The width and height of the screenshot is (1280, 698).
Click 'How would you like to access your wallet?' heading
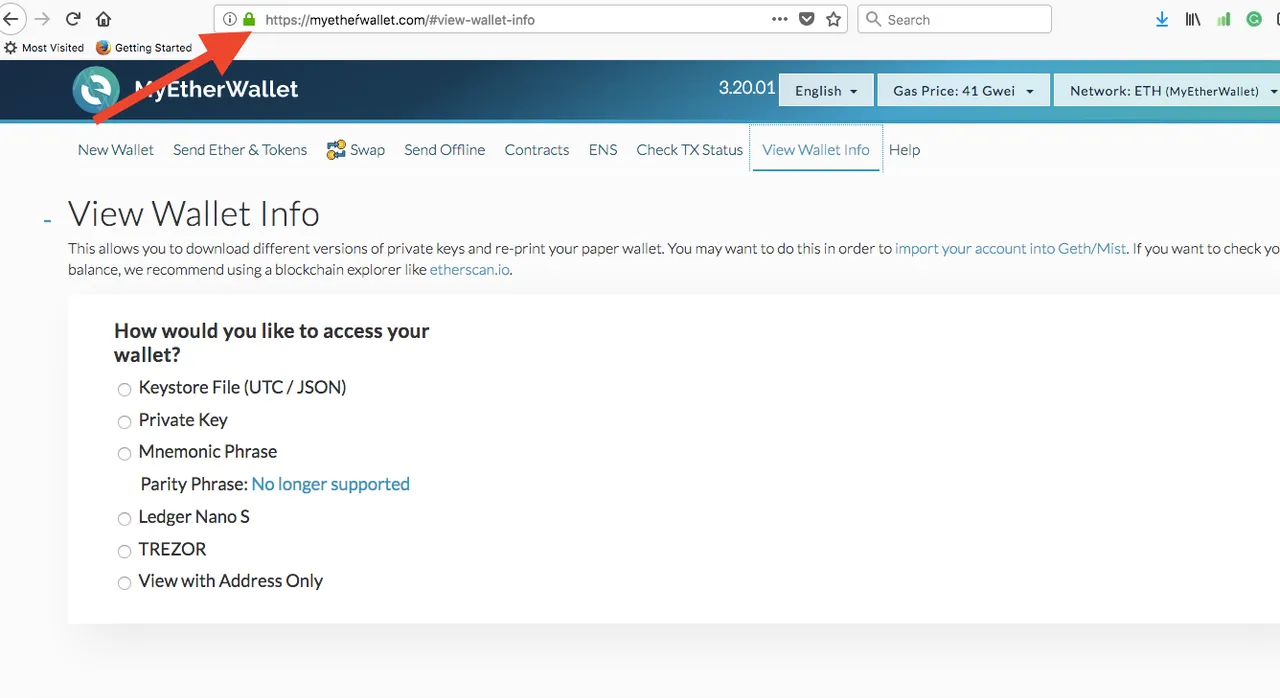pos(272,342)
